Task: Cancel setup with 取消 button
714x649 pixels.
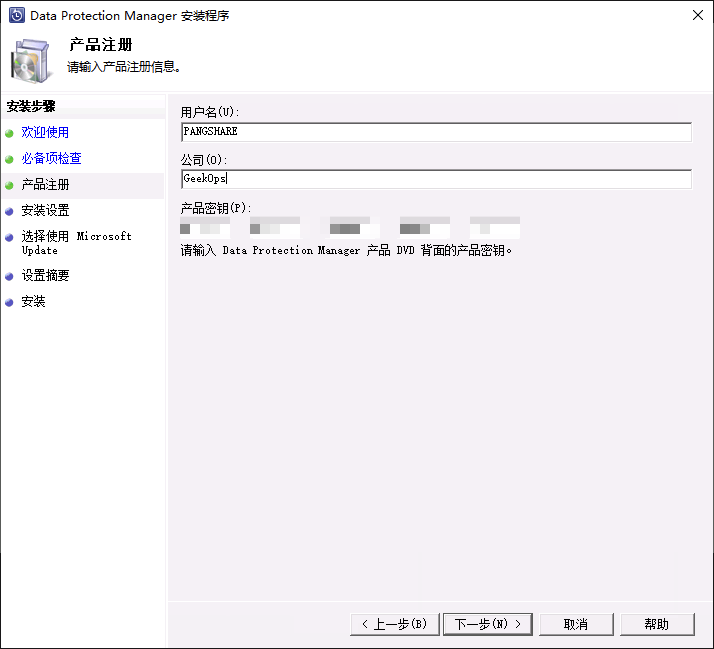Action: [x=576, y=624]
